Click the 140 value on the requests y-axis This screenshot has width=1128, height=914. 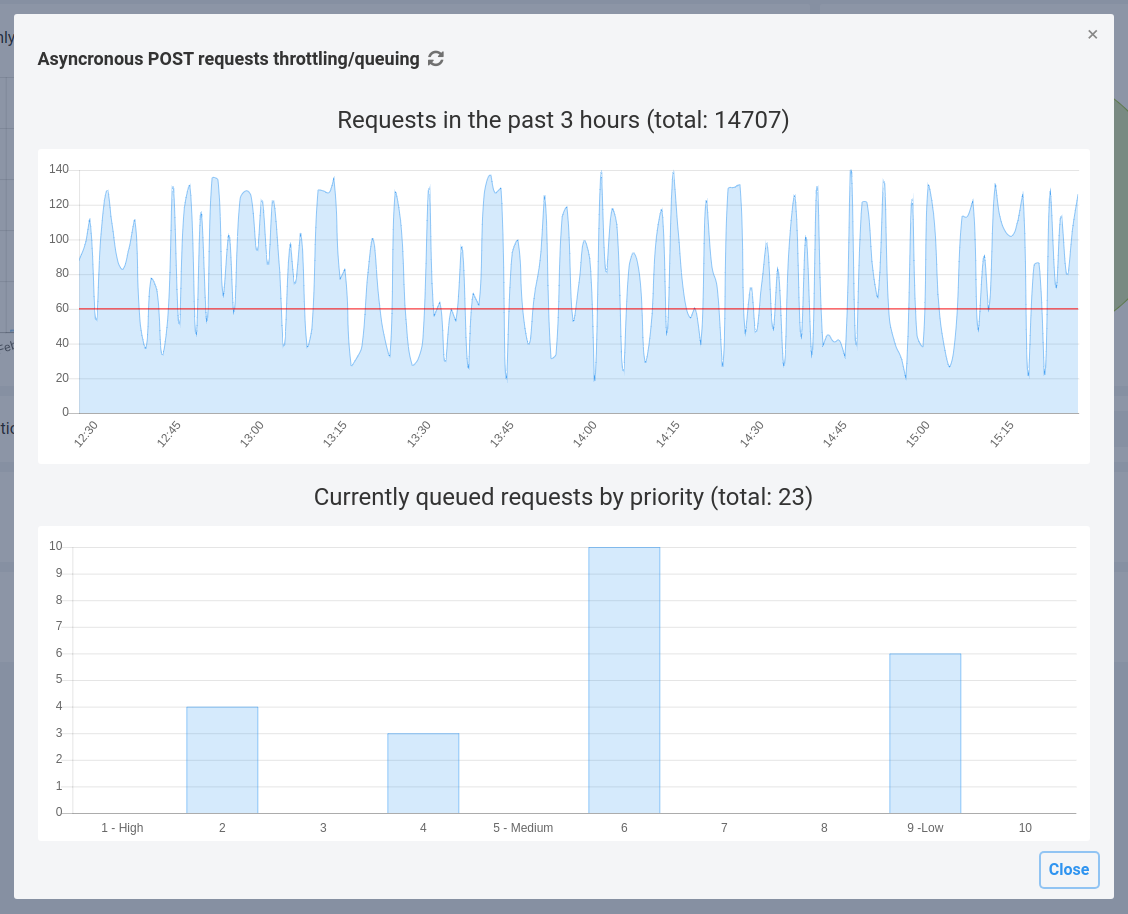pos(59,169)
